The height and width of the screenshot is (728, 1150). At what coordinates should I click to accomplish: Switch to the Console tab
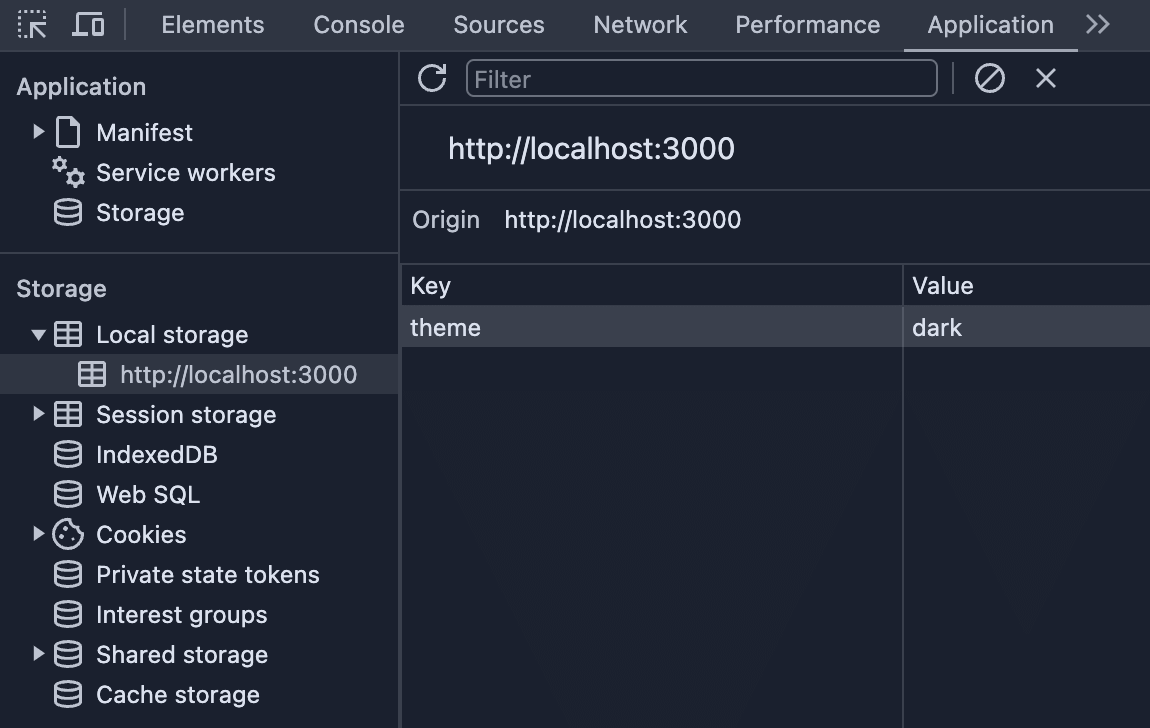[x=358, y=25]
